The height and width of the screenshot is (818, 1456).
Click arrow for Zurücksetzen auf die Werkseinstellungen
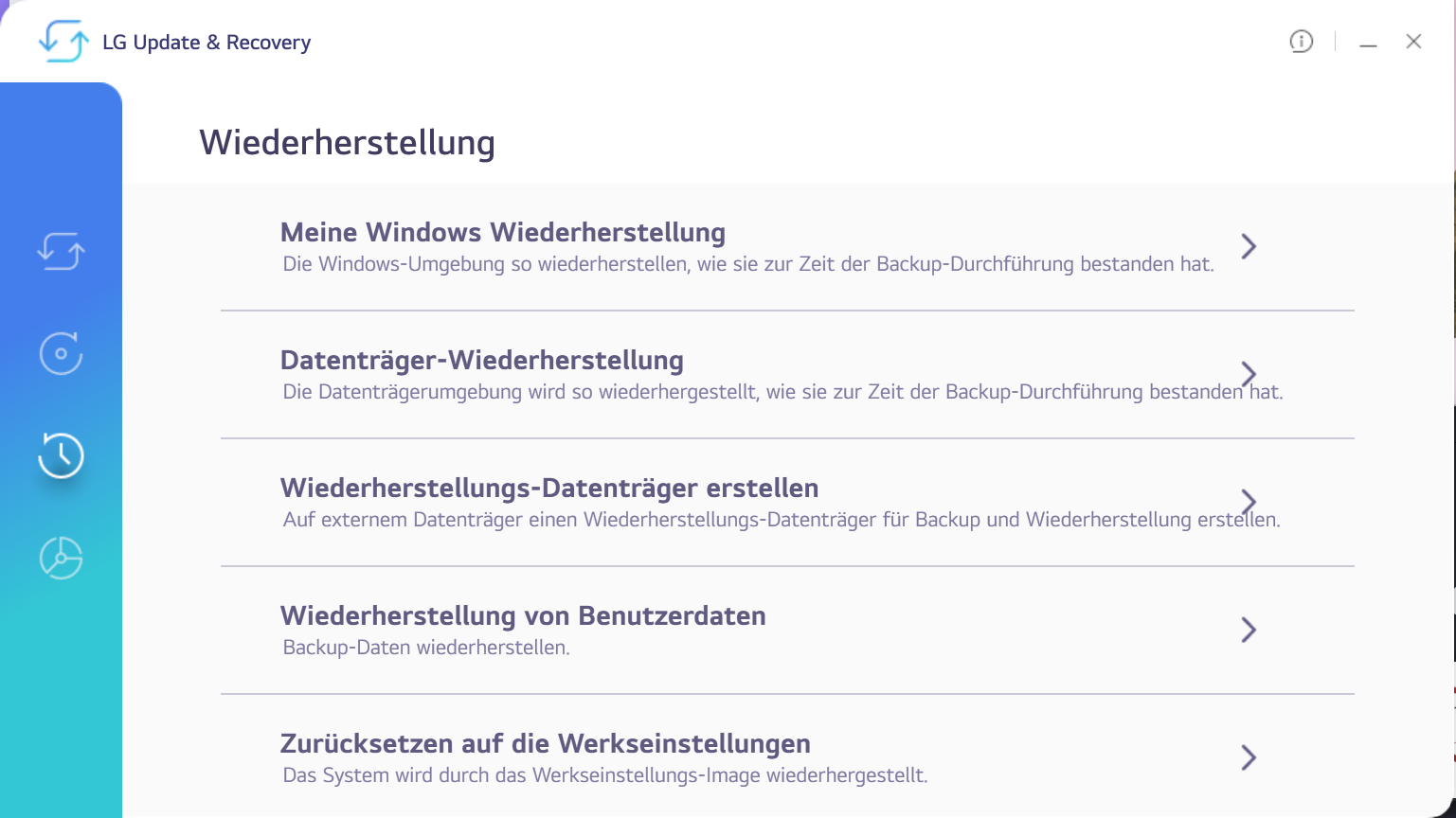[1249, 757]
